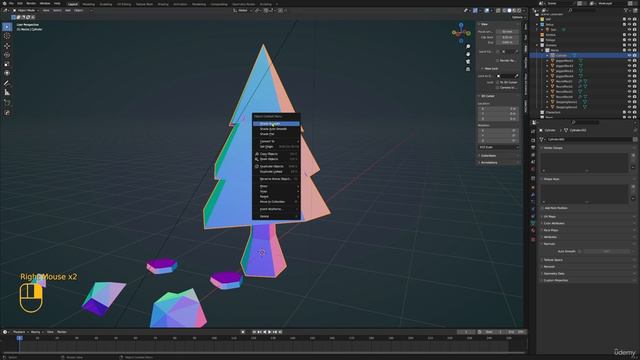Click play button in timeline controls
This screenshot has width=640, height=360.
[270, 332]
